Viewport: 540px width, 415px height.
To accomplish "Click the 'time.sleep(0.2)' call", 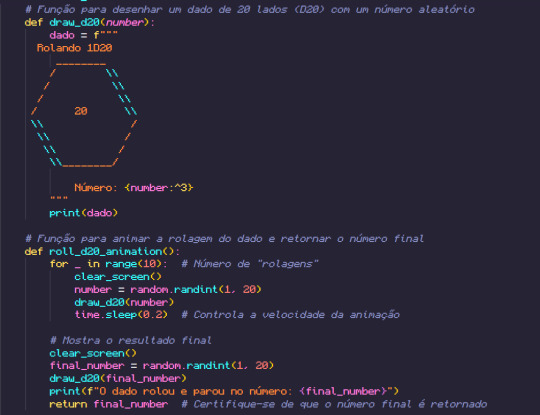I will pos(121,315).
